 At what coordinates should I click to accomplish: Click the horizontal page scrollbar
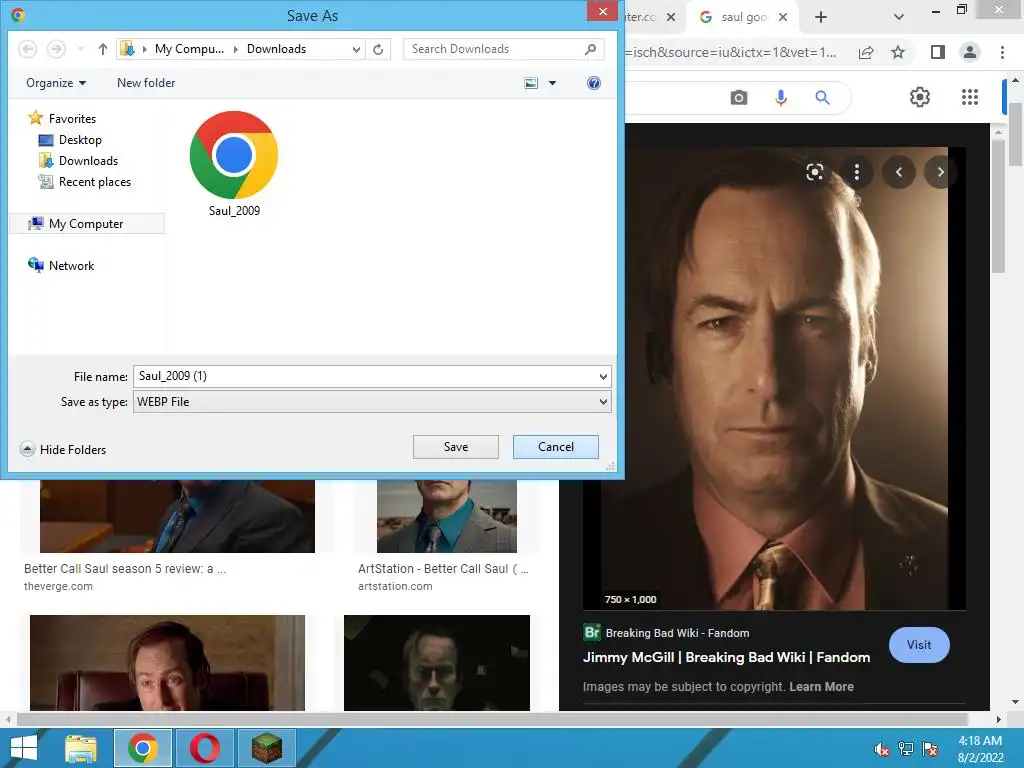pos(491,719)
